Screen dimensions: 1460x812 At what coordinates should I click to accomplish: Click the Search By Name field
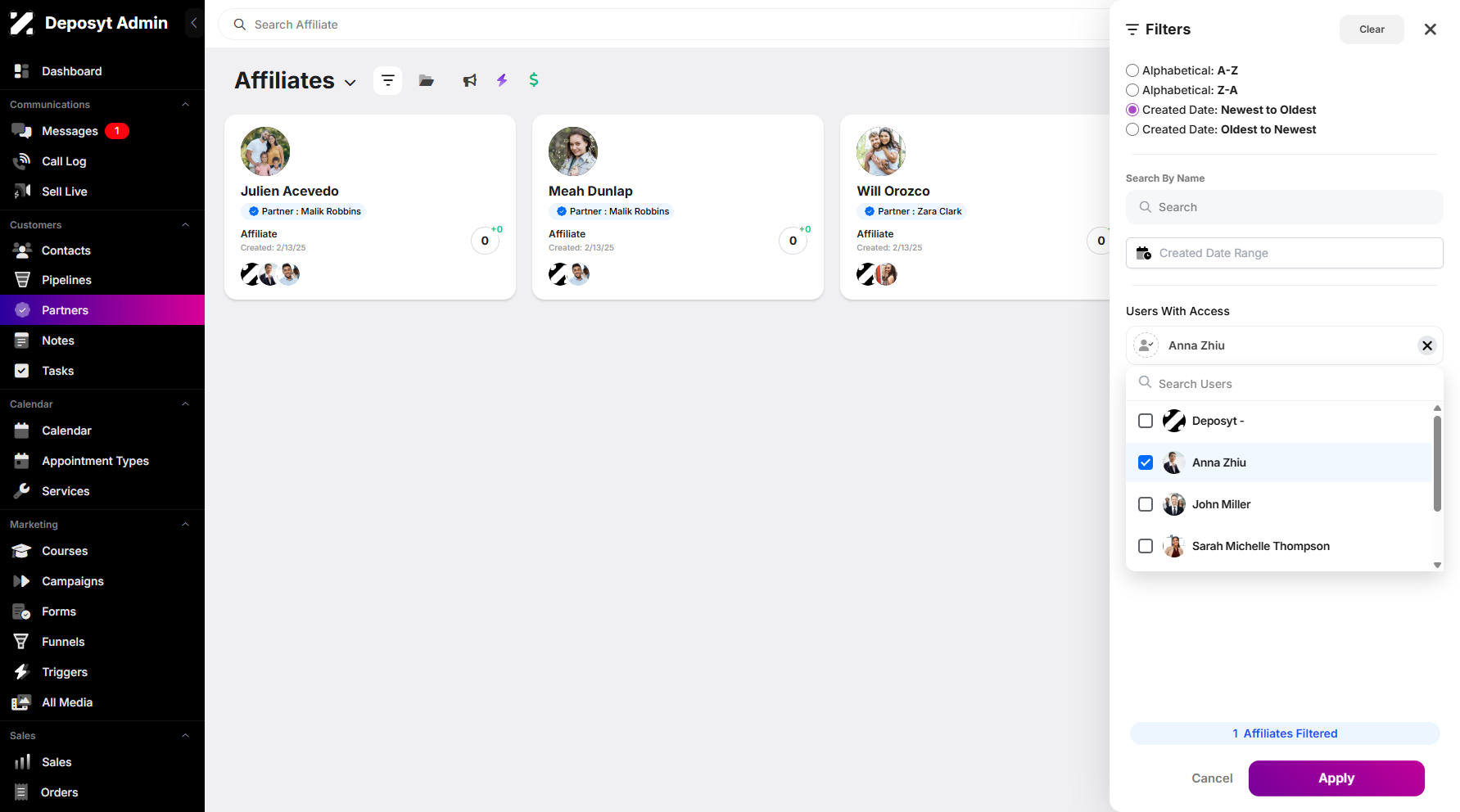pyautogui.click(x=1284, y=207)
